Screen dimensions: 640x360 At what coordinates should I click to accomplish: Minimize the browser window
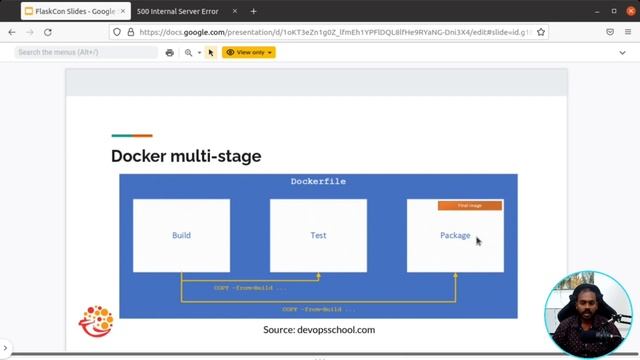(x=597, y=11)
